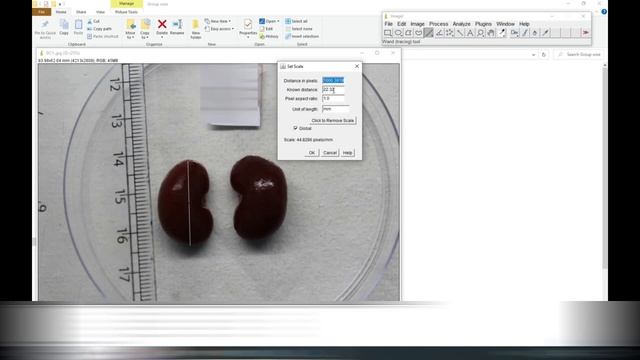Click the Known distance field
640x360 pixels.
(x=333, y=89)
